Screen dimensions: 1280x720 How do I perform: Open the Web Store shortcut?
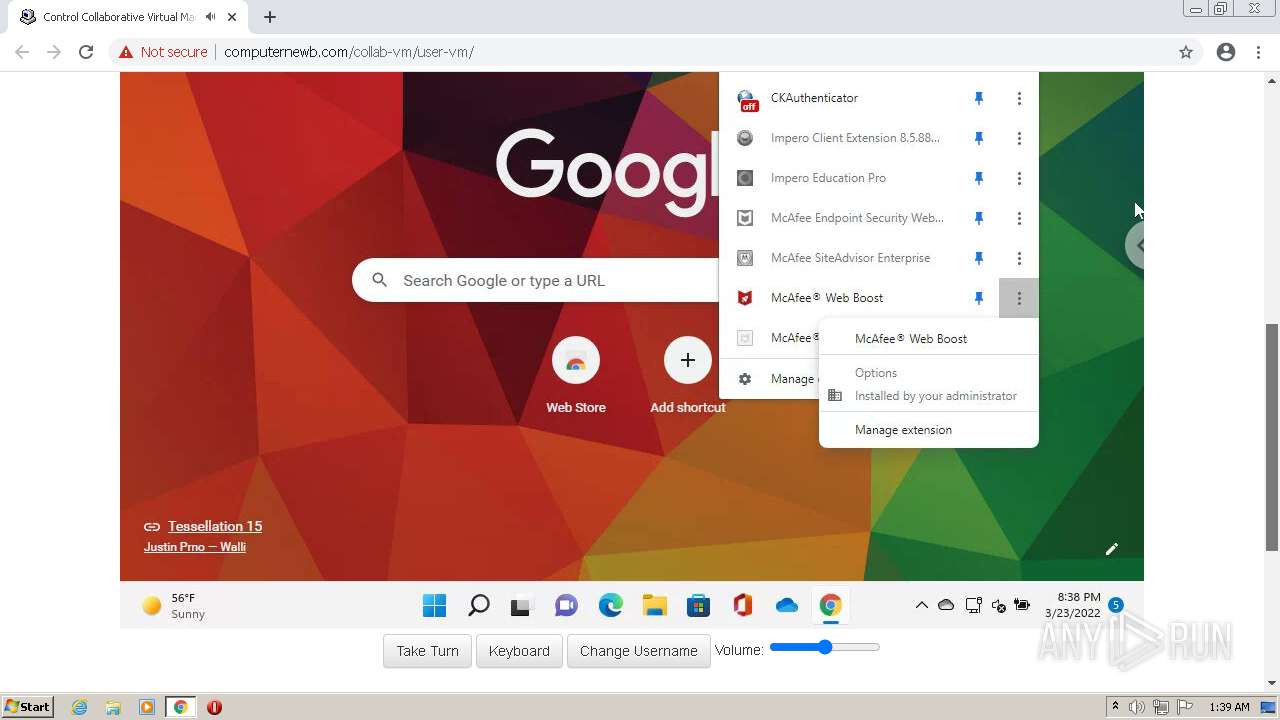tap(576, 375)
